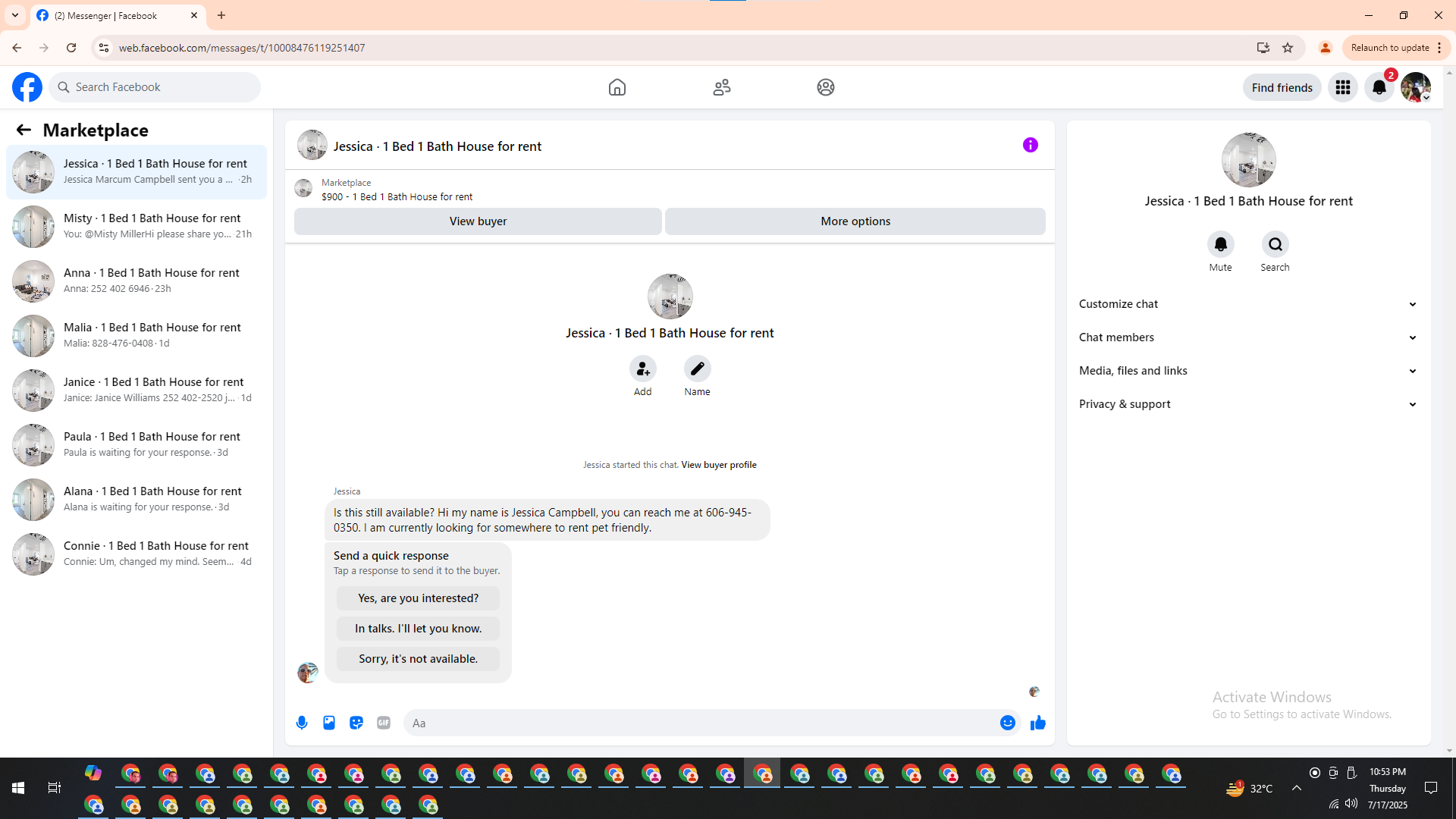Install app icon in address bar
This screenshot has height=819, width=1456.
1263,48
